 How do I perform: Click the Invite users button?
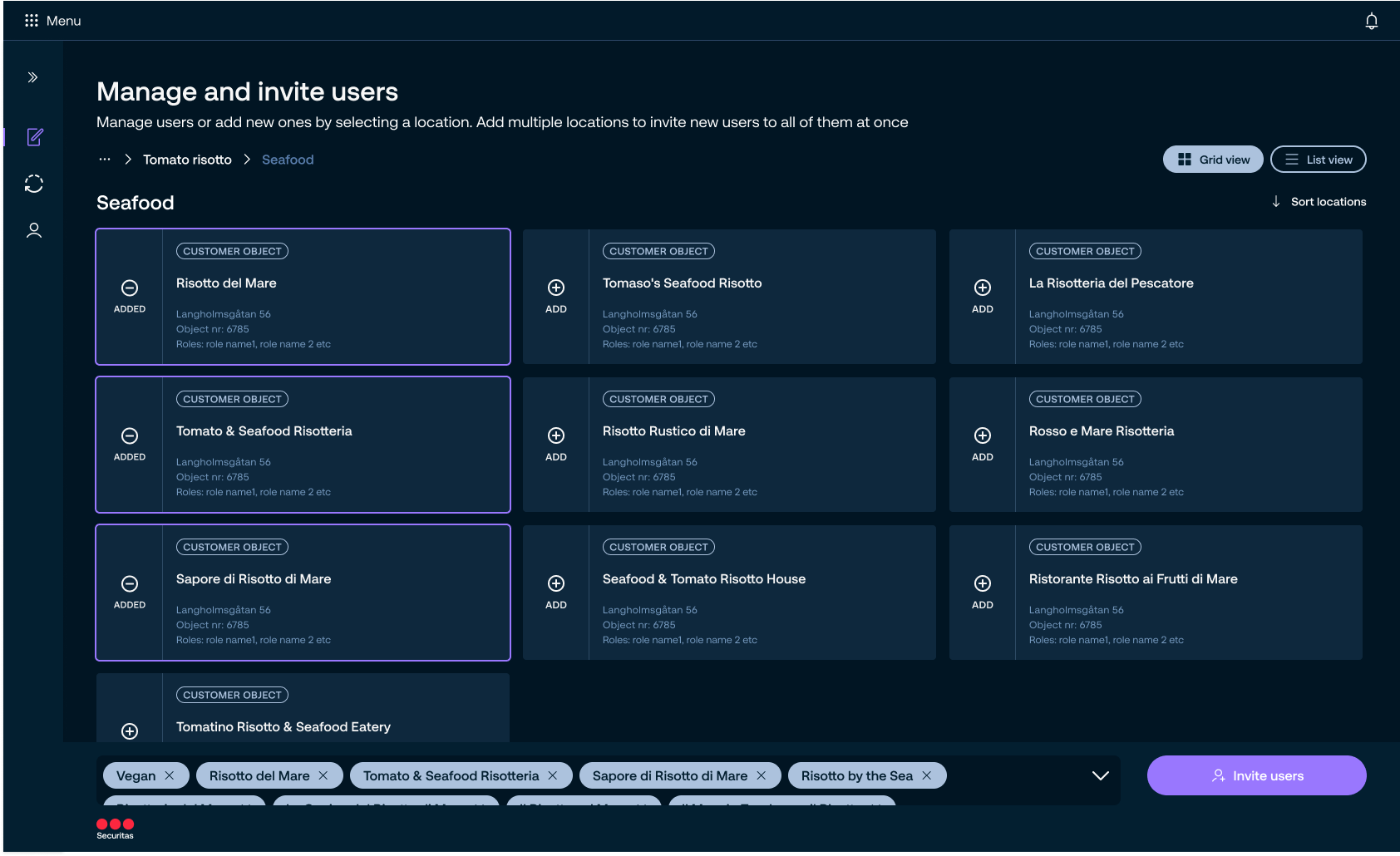pyautogui.click(x=1256, y=775)
